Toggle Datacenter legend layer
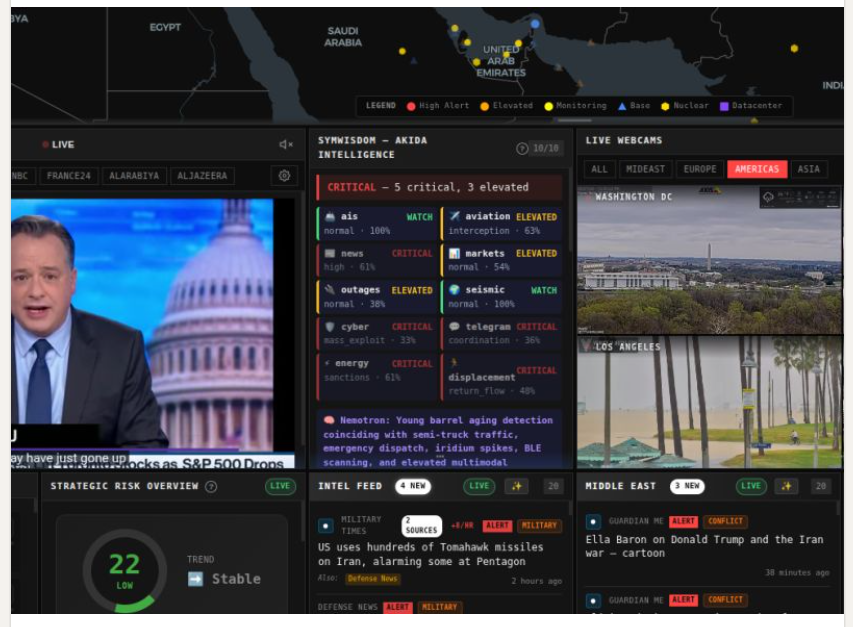This screenshot has height=627, width=853. coord(751,106)
